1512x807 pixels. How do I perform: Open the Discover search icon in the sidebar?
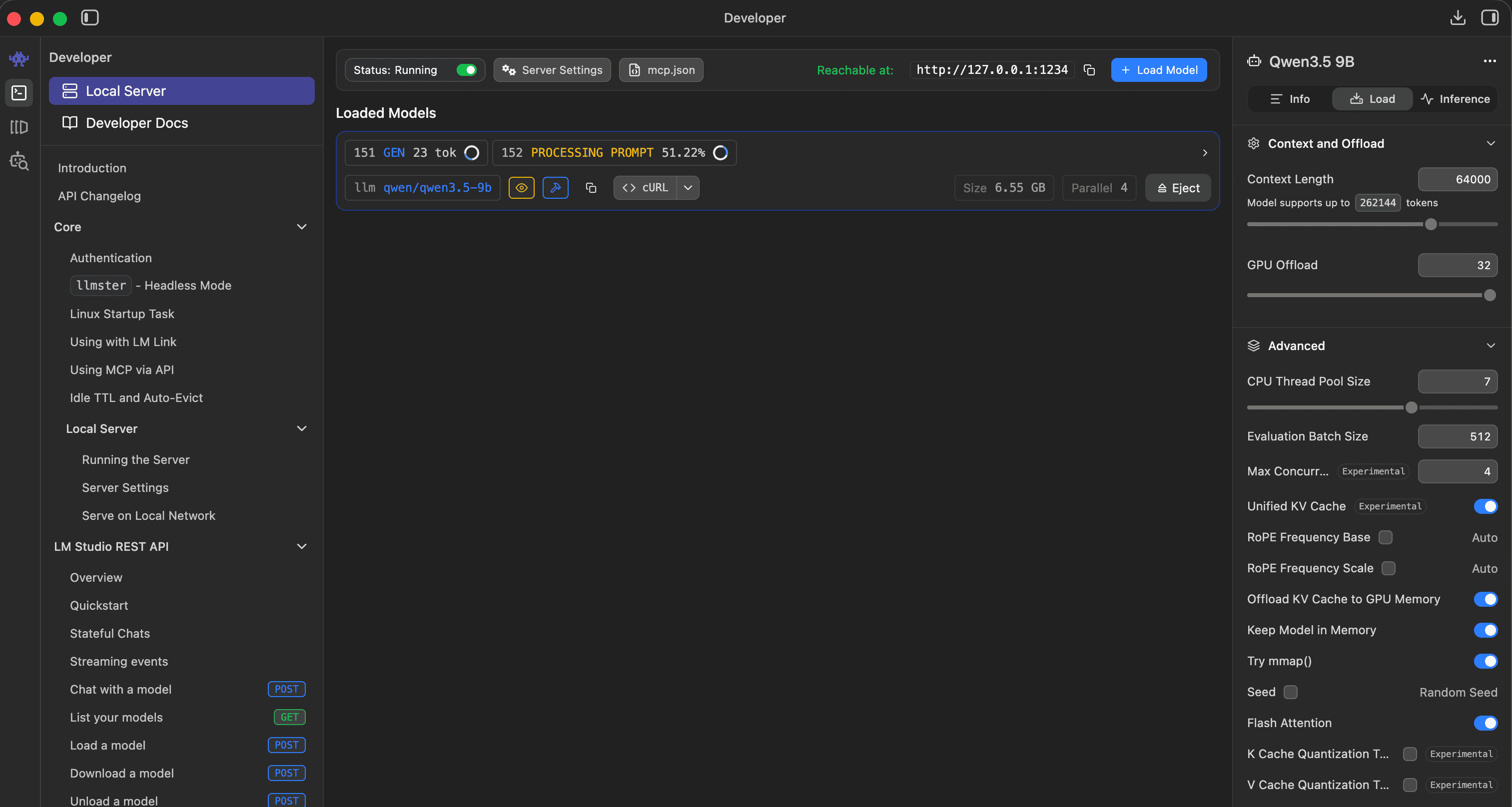point(19,161)
